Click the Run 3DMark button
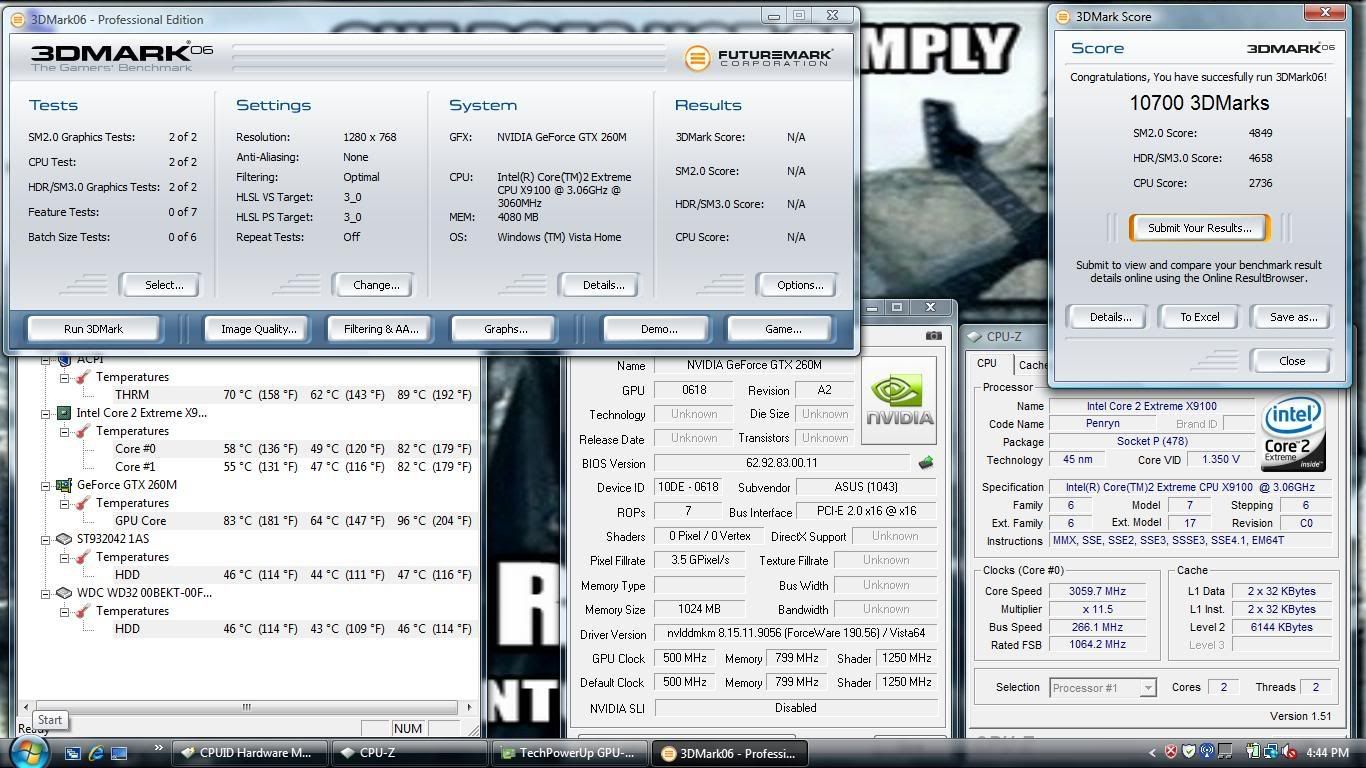The height and width of the screenshot is (768, 1366). (x=93, y=329)
